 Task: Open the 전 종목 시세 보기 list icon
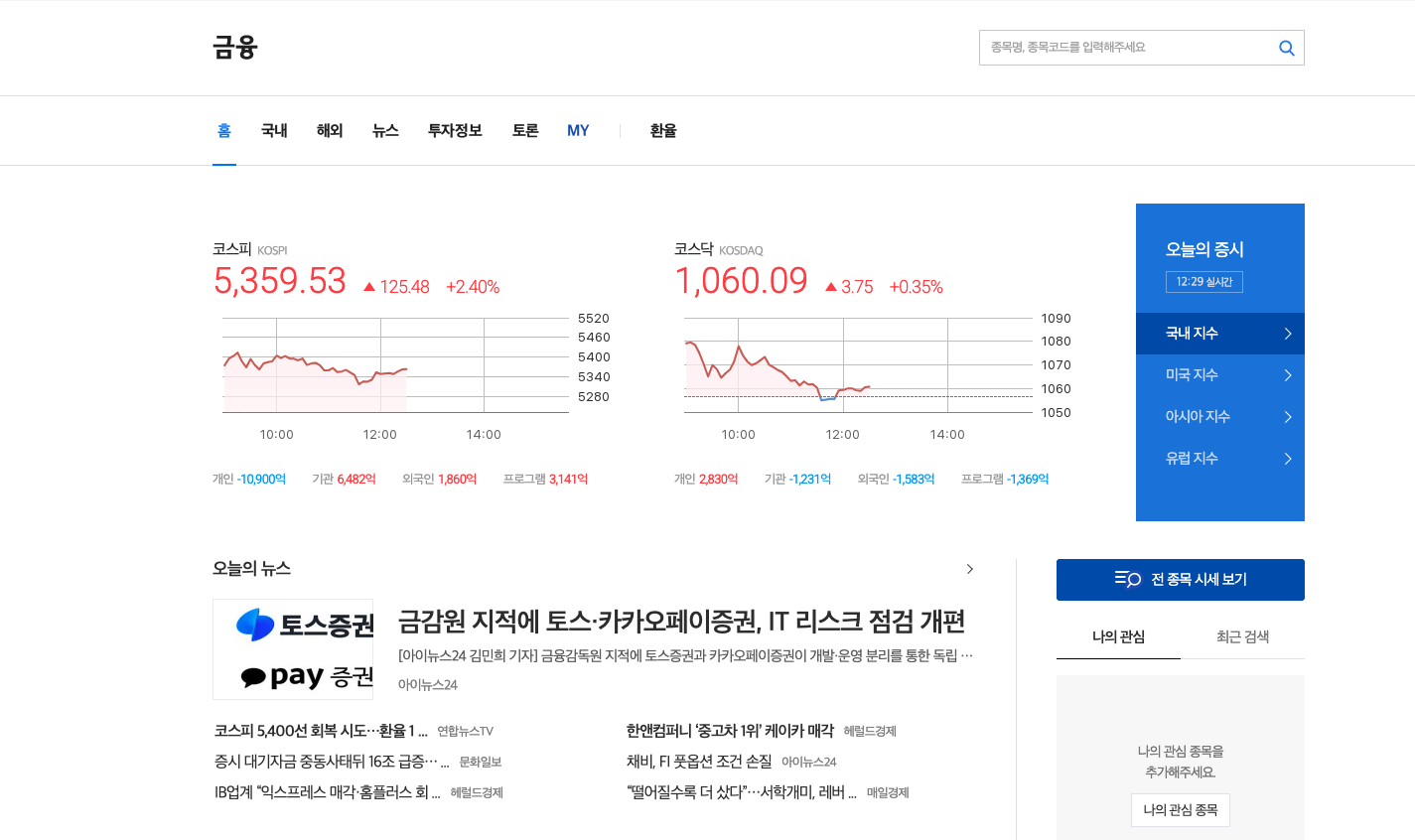click(x=1127, y=579)
